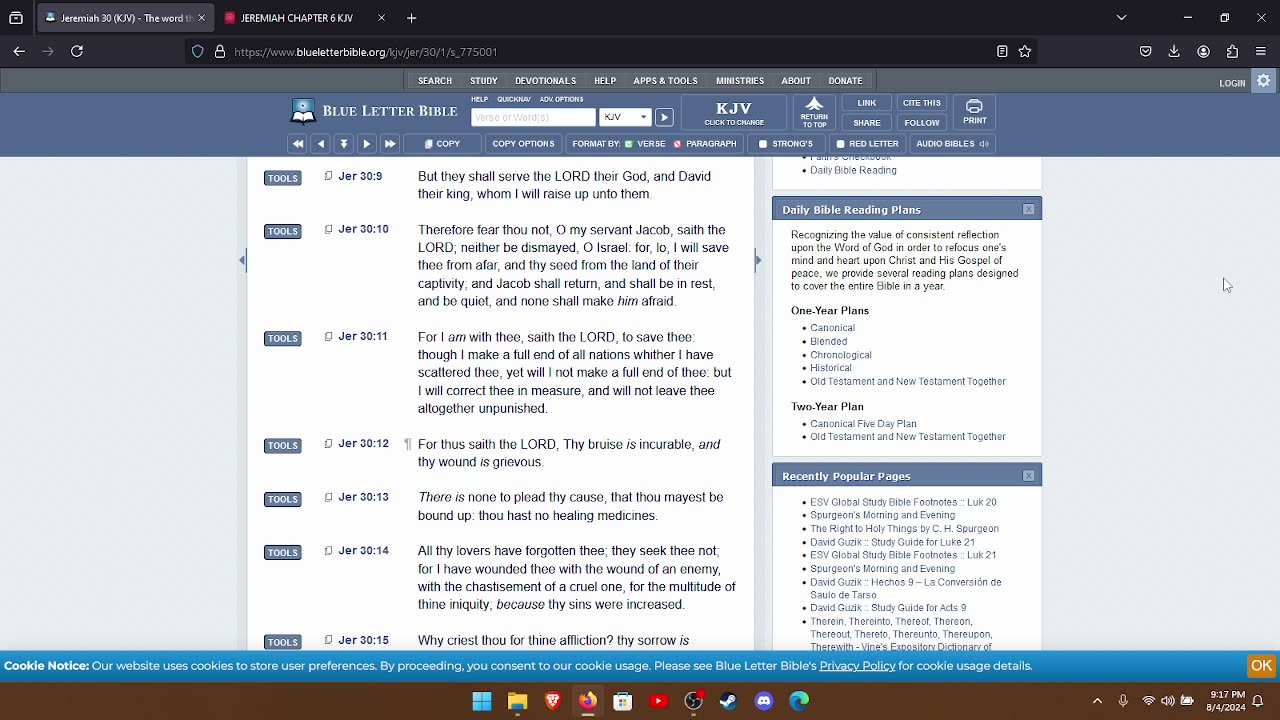Open Copy Options menu

(523, 144)
